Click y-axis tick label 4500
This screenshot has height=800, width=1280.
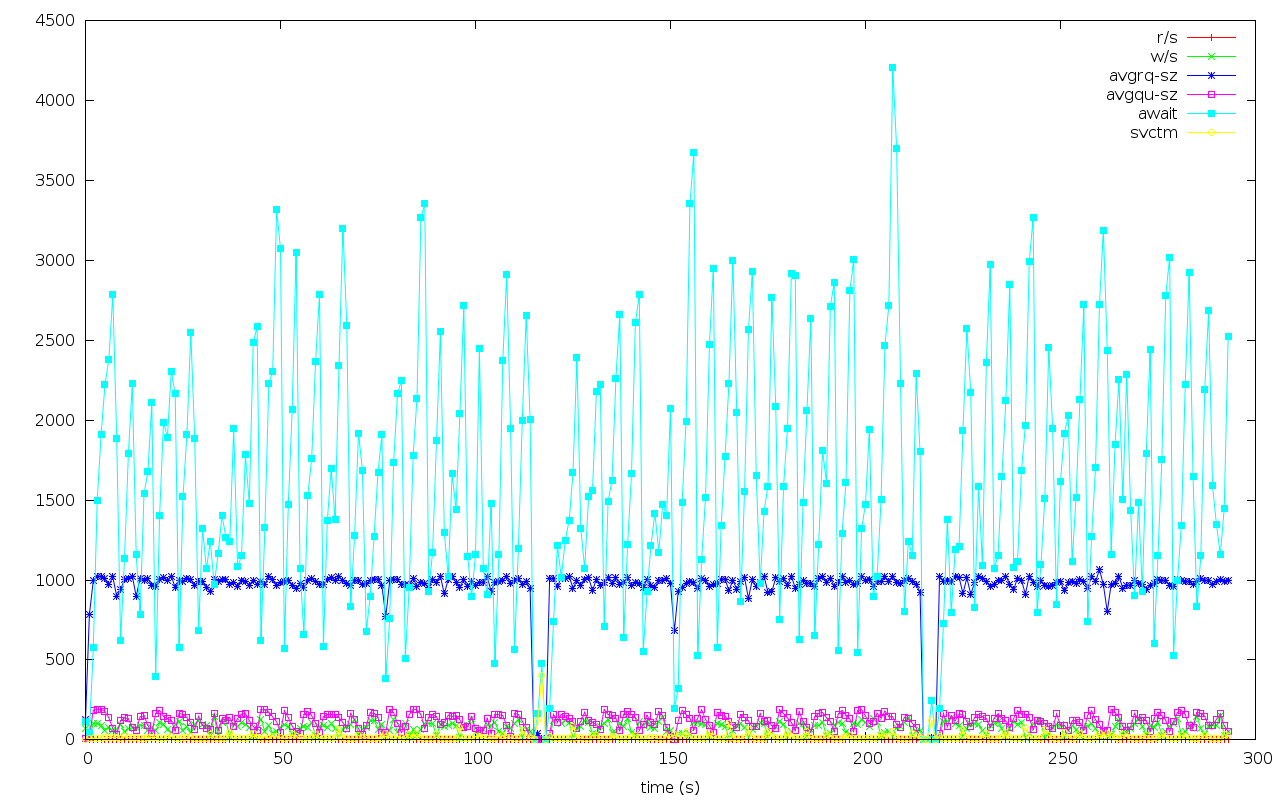(x=57, y=20)
